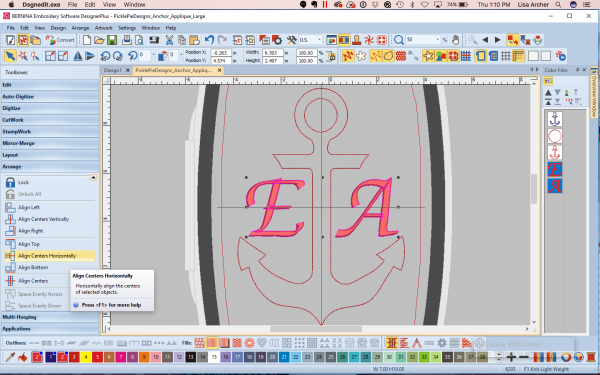This screenshot has width=600, height=375.
Task: Save the design with the green disk icon
Action: pos(112,40)
